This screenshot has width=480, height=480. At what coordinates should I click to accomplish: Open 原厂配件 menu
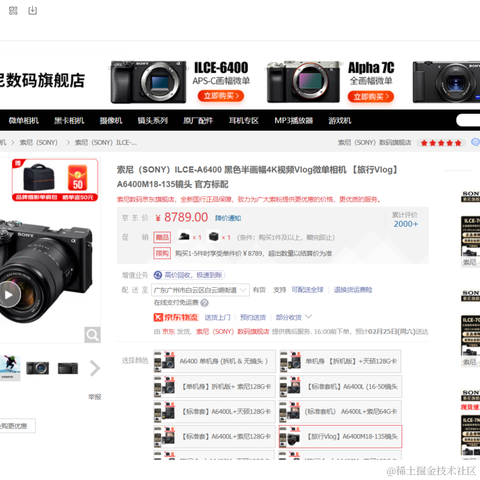[x=198, y=121]
